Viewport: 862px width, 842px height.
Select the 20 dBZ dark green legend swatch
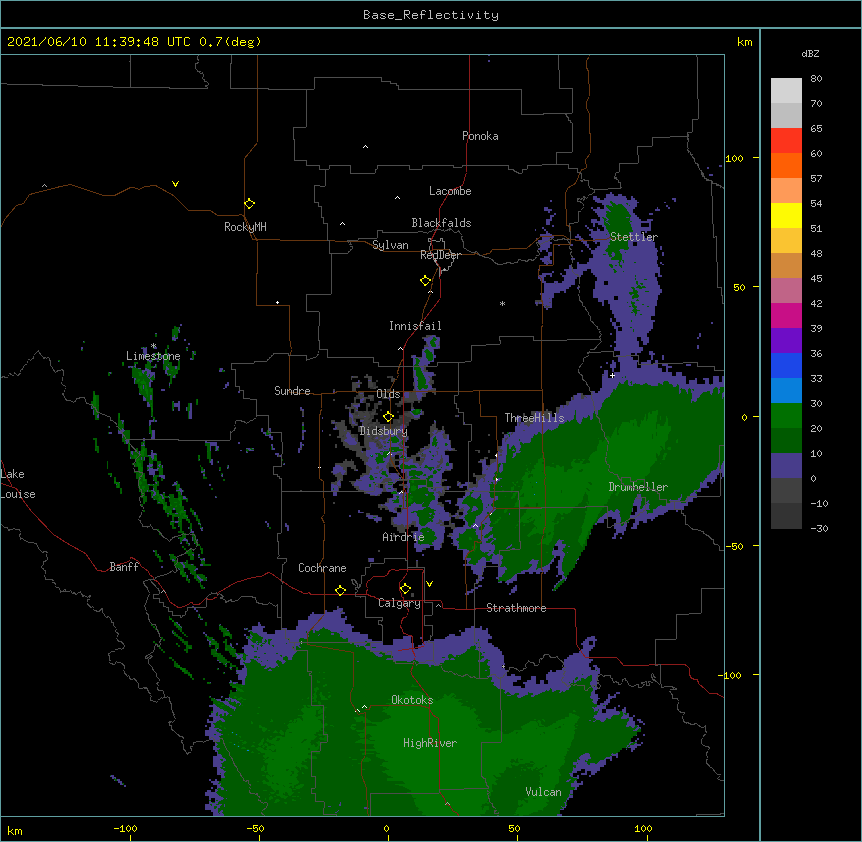[786, 440]
